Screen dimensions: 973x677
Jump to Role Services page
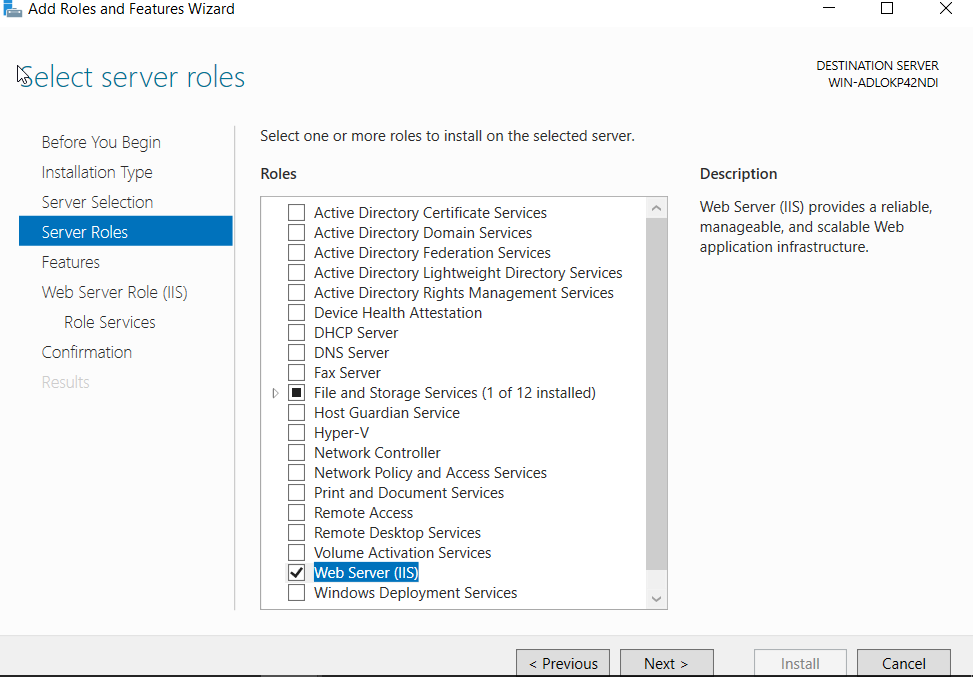(110, 322)
